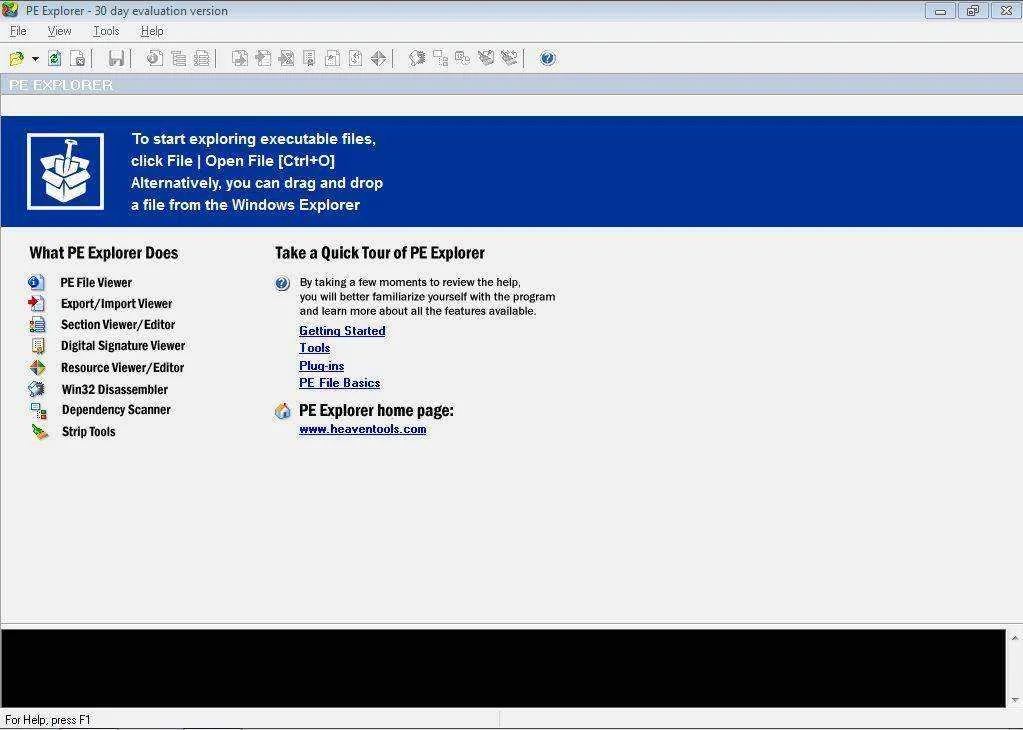Open the View menu
Image resolution: width=1023 pixels, height=730 pixels.
coord(59,31)
